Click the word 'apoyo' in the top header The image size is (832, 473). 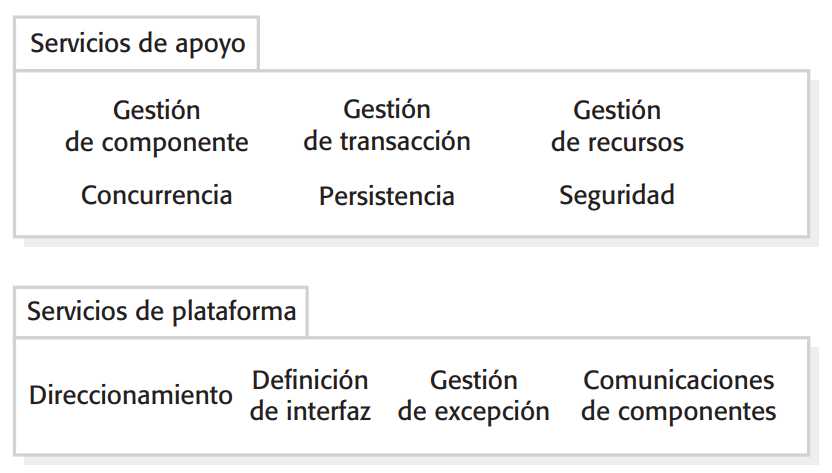(x=212, y=45)
